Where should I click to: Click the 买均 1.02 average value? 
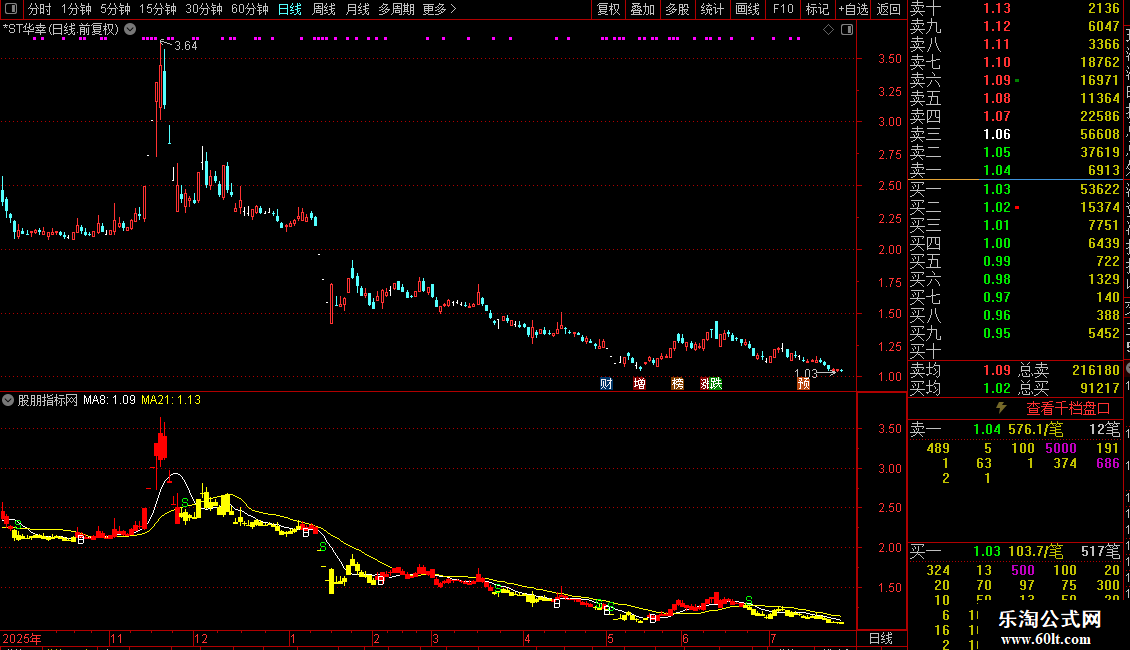(997, 388)
